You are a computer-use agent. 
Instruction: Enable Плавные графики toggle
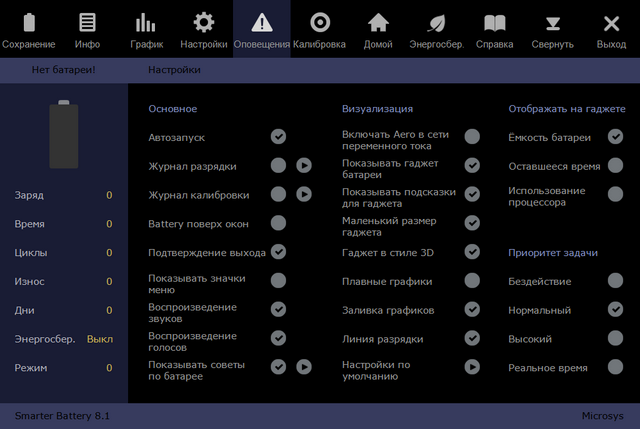pyautogui.click(x=472, y=280)
